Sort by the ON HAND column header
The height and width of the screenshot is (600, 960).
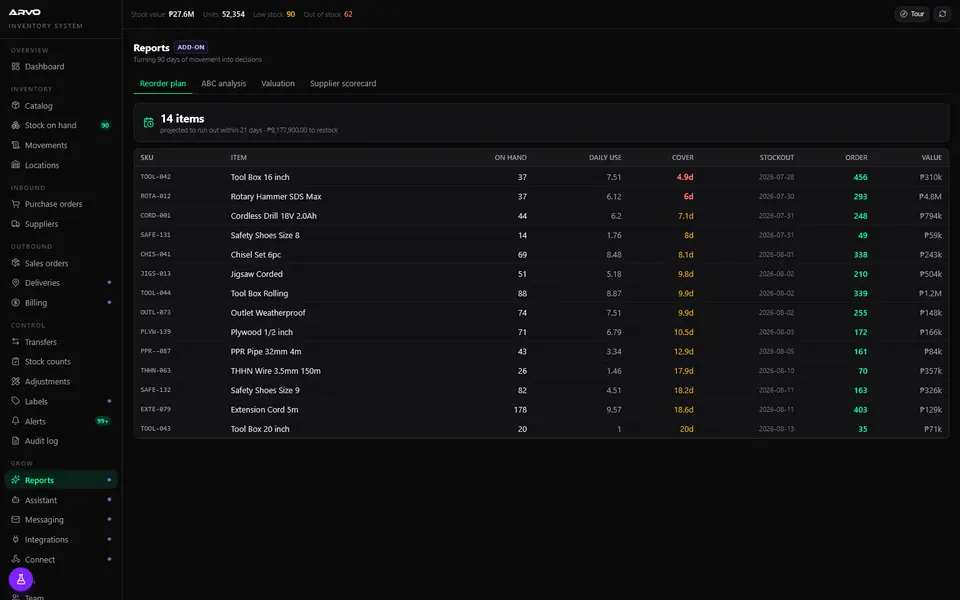point(511,157)
